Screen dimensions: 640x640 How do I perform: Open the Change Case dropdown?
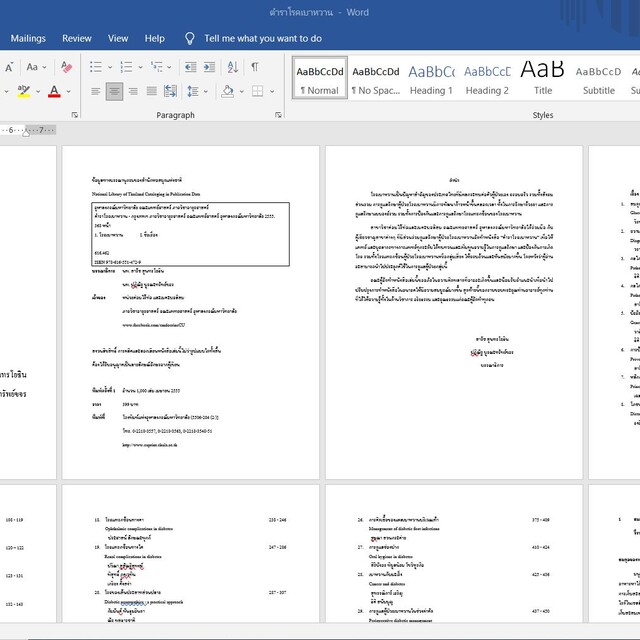(x=35, y=67)
